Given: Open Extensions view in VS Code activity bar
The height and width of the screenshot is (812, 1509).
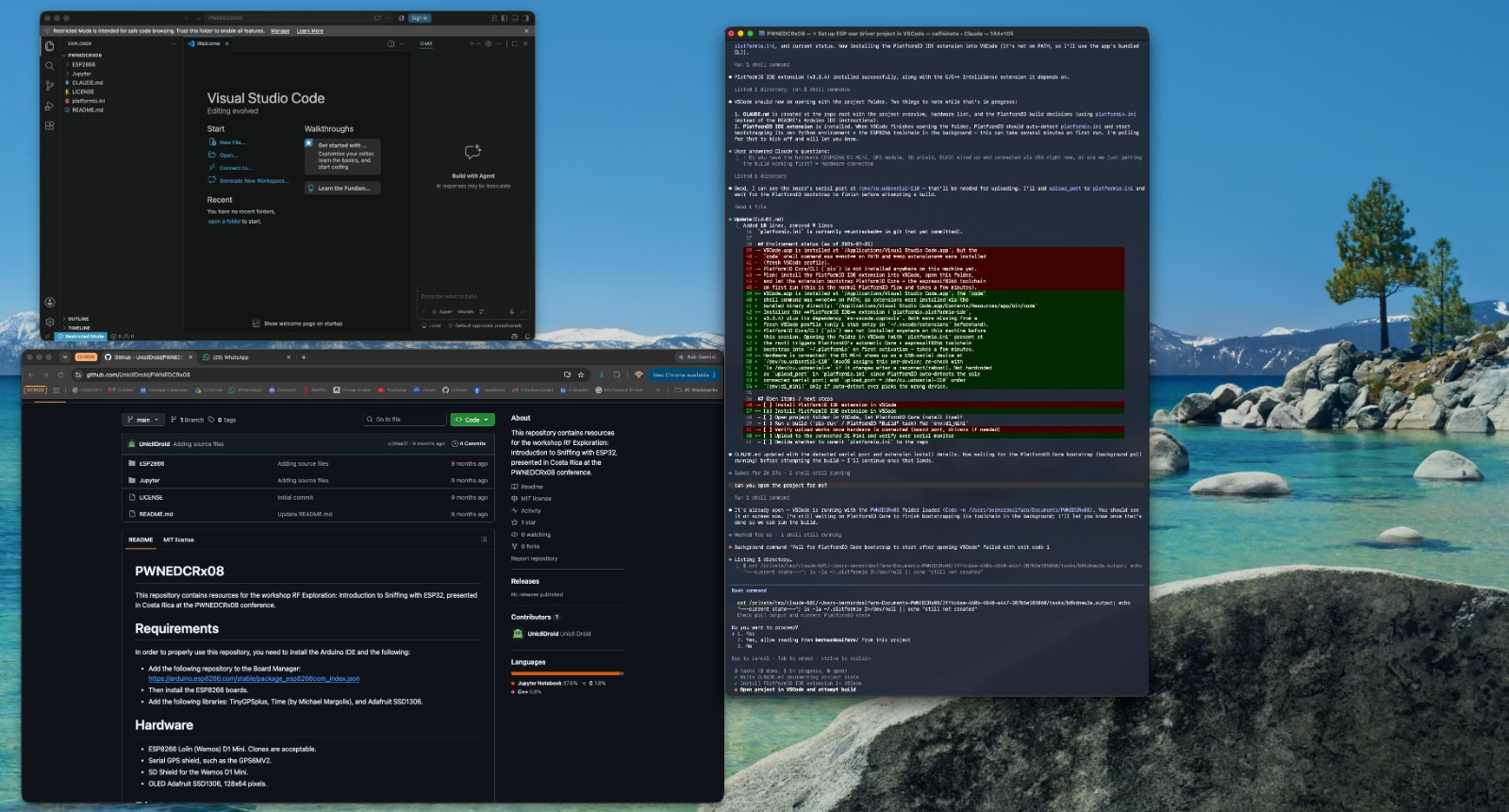Looking at the screenshot, I should pos(49,125).
